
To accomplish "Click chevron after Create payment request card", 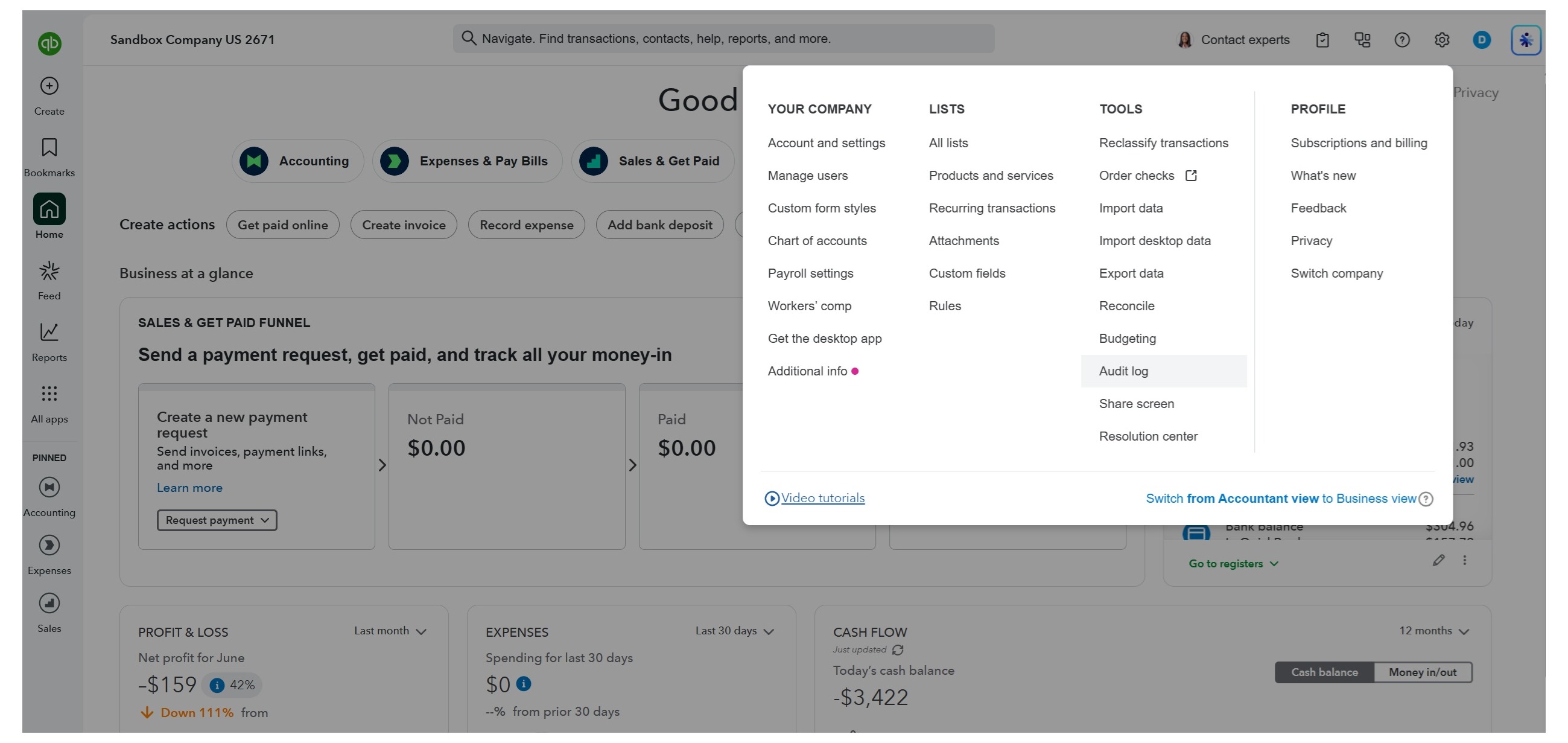I will coord(382,465).
